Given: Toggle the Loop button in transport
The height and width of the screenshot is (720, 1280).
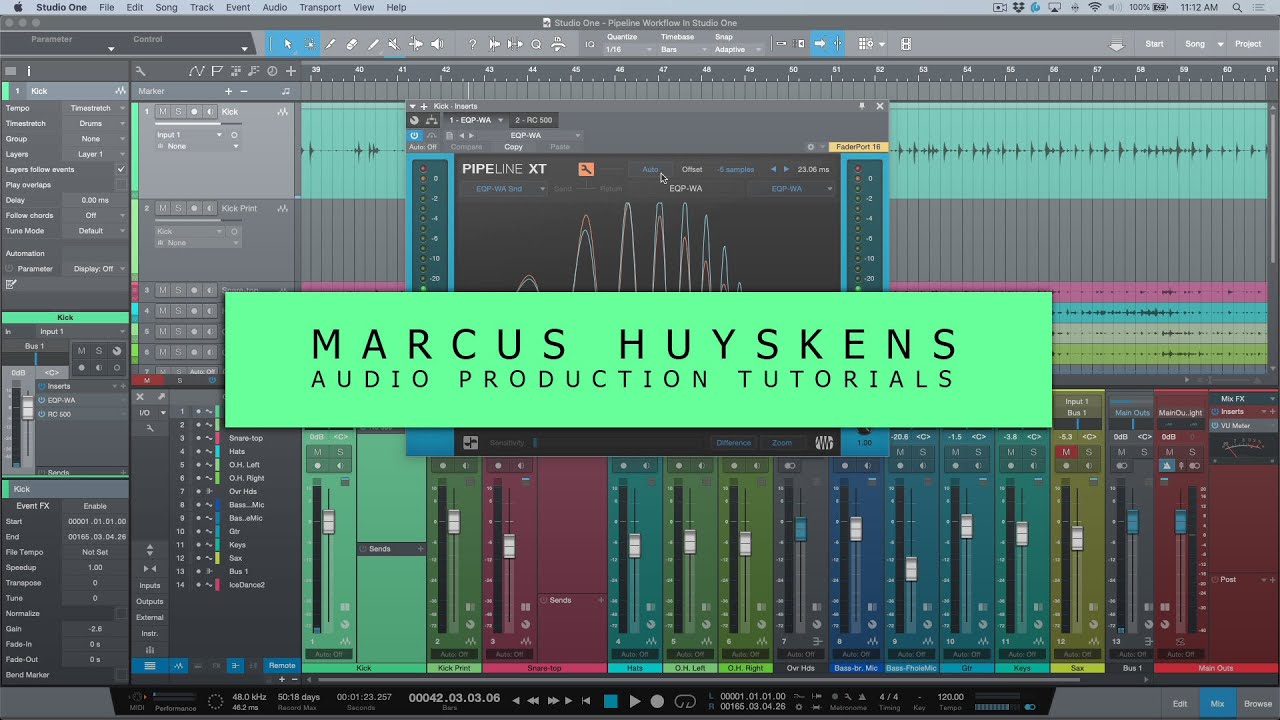Looking at the screenshot, I should pos(684,701).
